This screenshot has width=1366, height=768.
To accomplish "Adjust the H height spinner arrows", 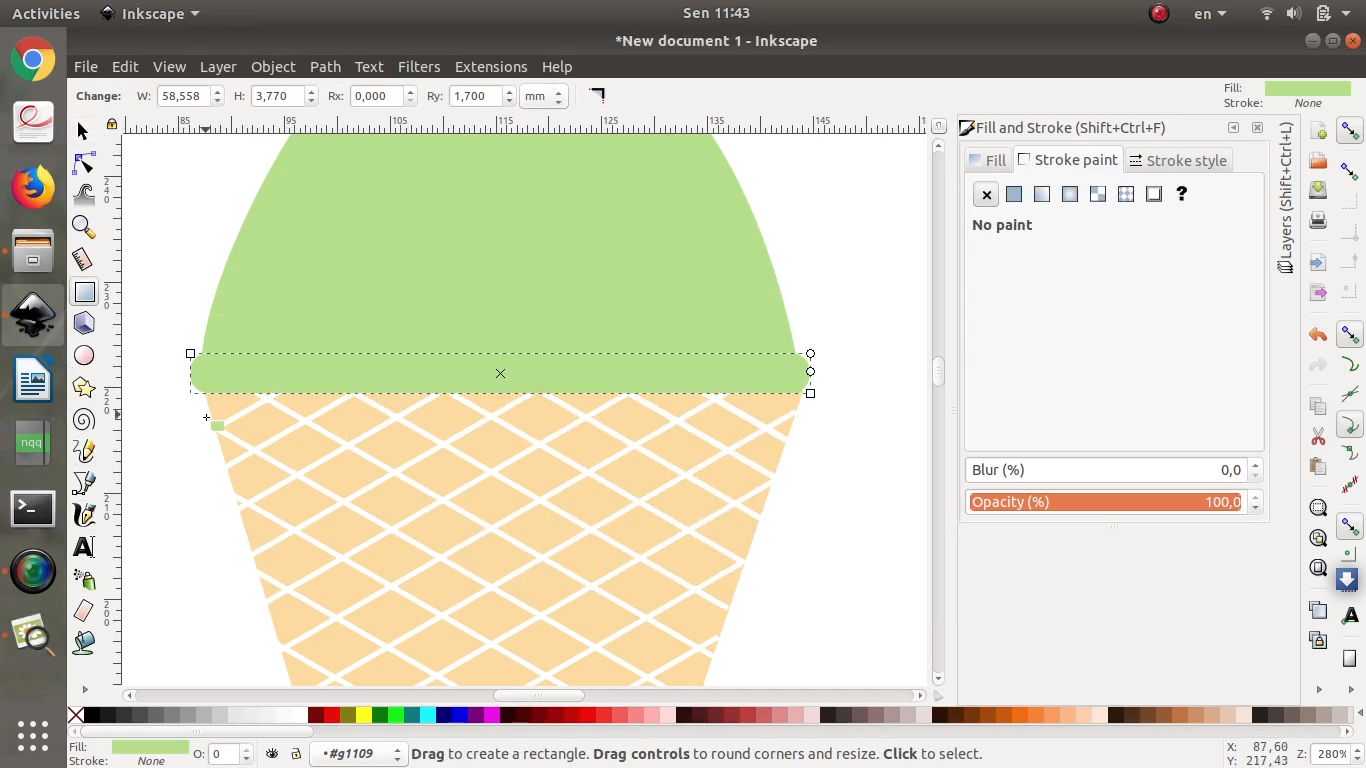I will pyautogui.click(x=311, y=96).
